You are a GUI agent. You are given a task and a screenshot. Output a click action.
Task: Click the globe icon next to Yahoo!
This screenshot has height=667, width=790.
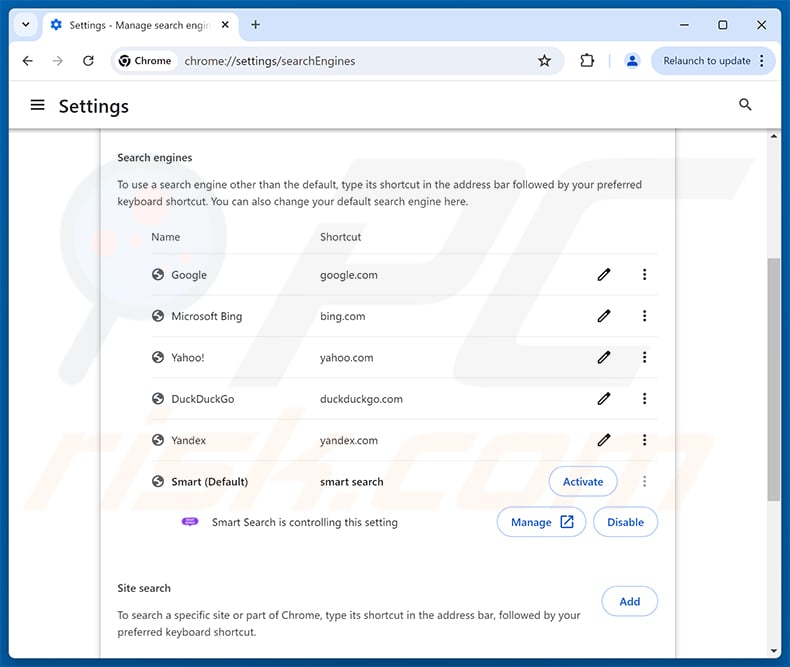[x=158, y=357]
